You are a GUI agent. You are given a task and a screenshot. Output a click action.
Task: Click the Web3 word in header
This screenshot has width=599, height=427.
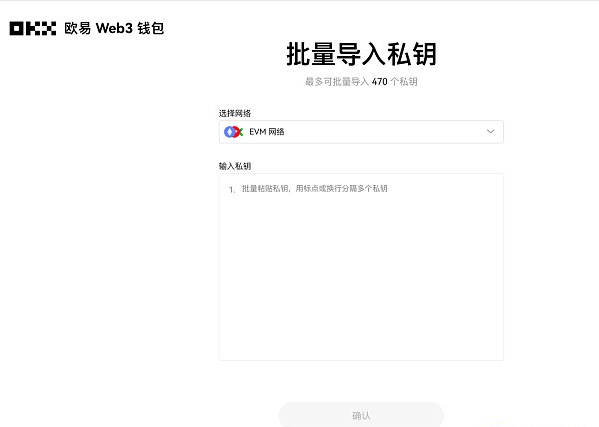114,28
